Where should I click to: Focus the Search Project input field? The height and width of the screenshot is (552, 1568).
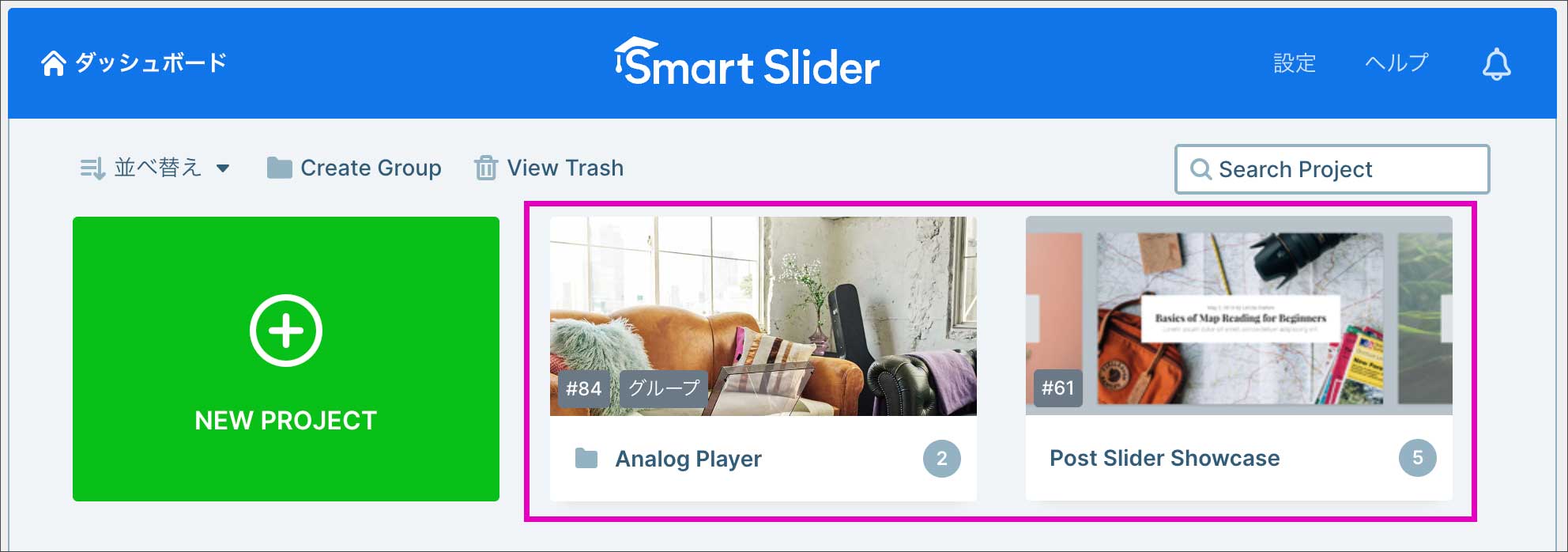coord(1332,169)
